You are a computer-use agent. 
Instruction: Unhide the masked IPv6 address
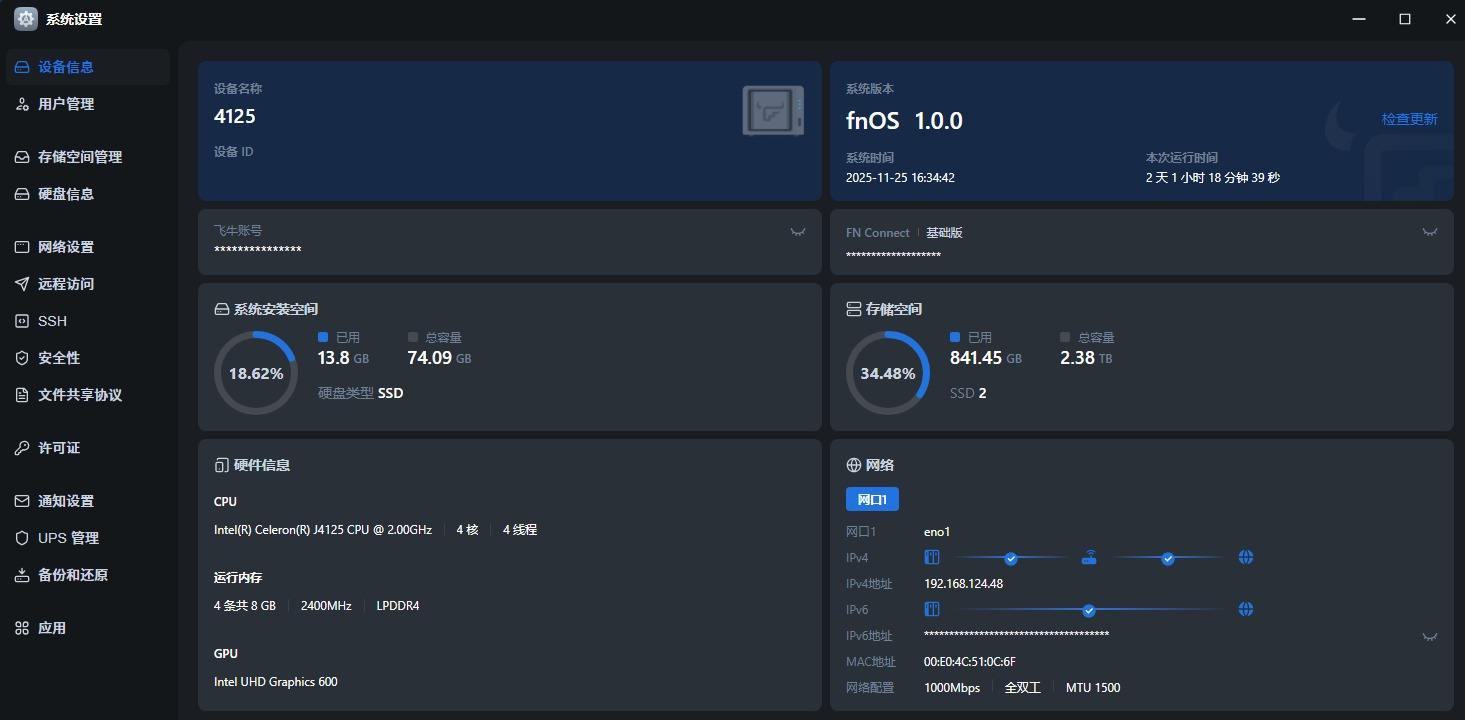coord(1429,636)
